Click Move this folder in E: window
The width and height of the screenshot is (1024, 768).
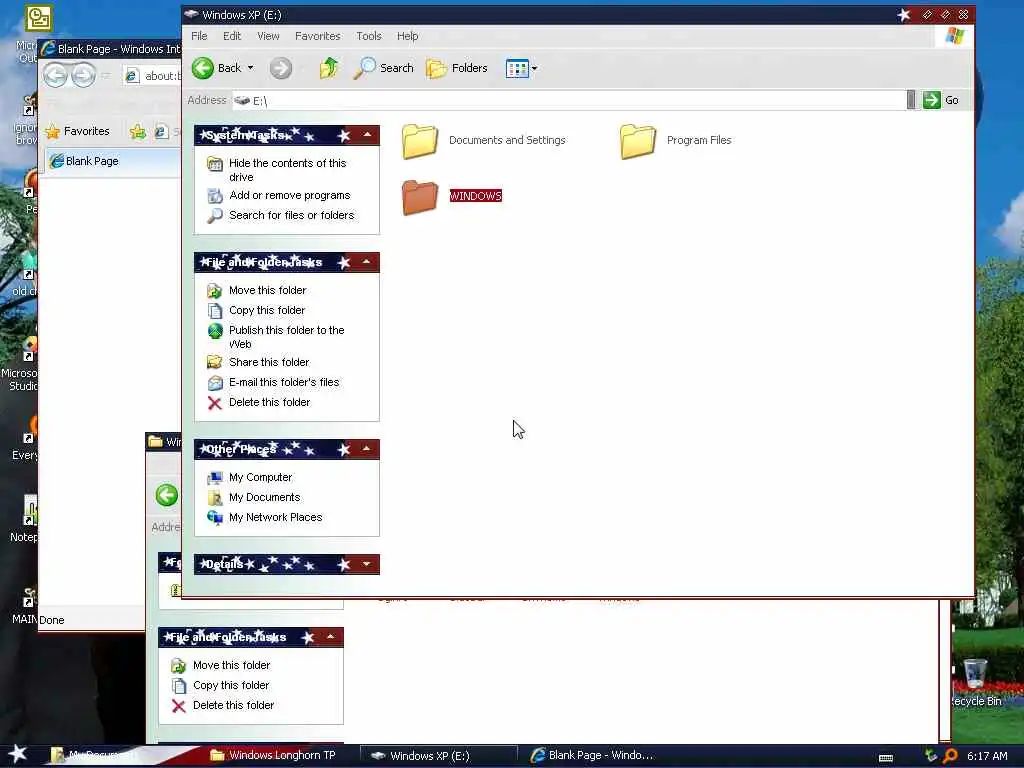point(267,290)
